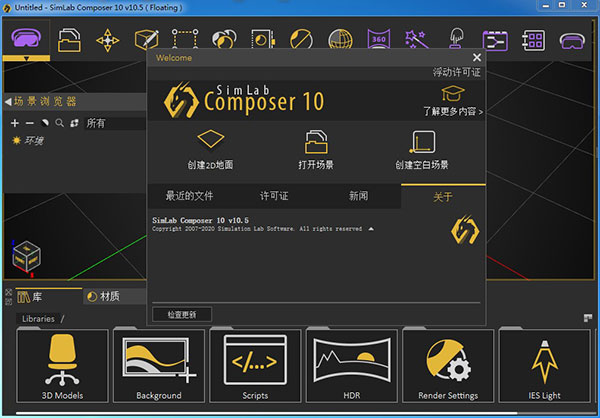The width and height of the screenshot is (600, 418).
Task: Open the materials spheres toolbar icon
Action: (224, 39)
